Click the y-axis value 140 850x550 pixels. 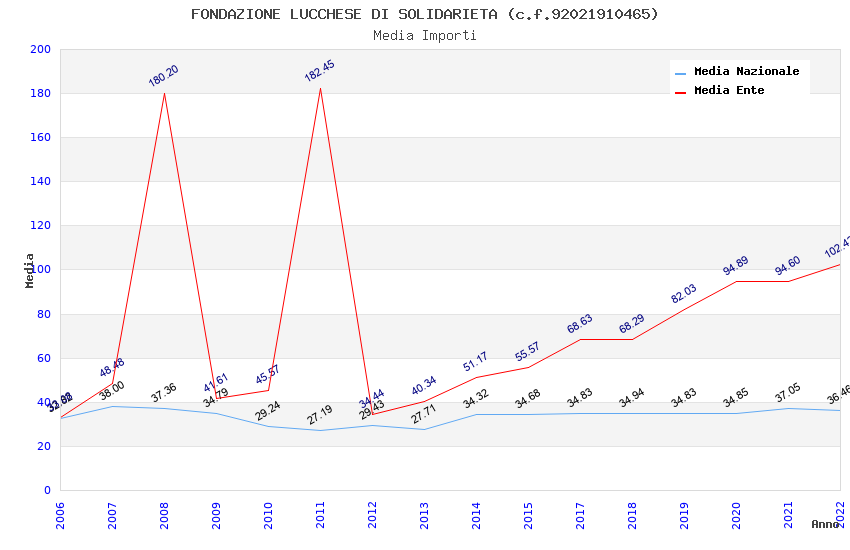click(41, 182)
